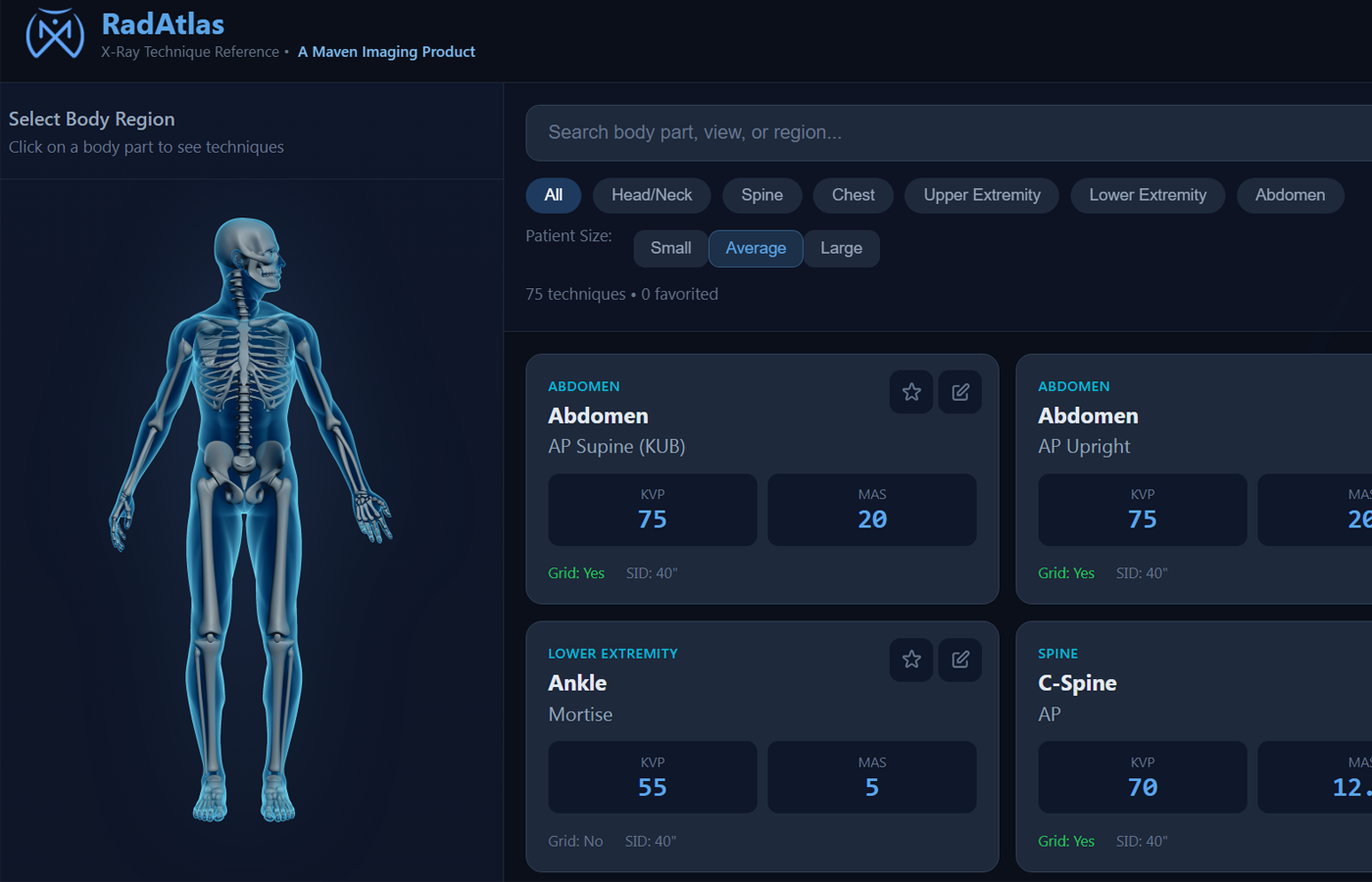Click the RadAtlas logo
Viewport: 1372px width, 882px height.
pyautogui.click(x=55, y=34)
